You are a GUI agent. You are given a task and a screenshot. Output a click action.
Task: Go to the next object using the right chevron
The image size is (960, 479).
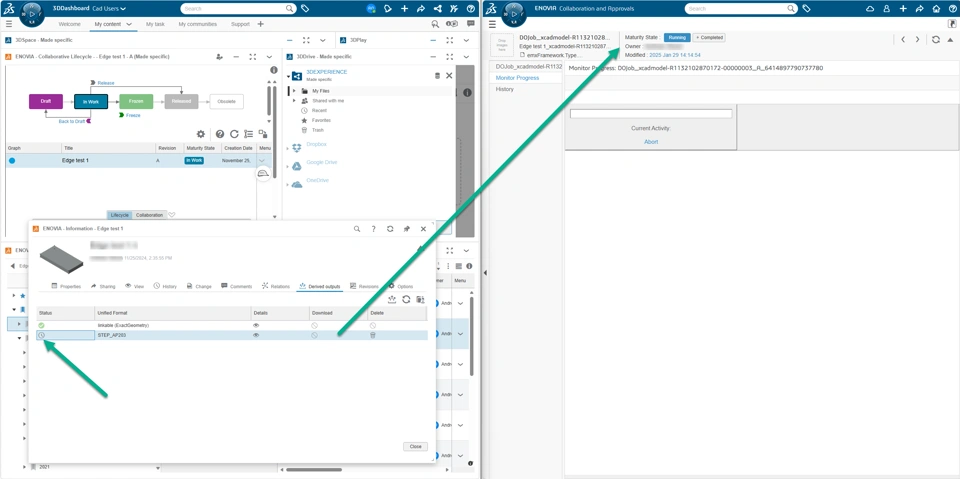coord(917,39)
